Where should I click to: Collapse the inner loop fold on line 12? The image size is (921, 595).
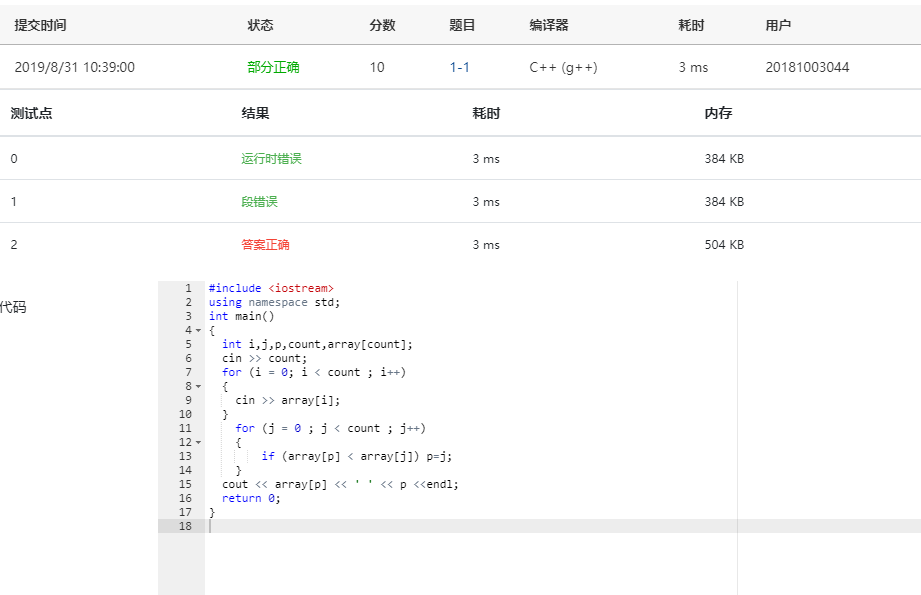pyautogui.click(x=197, y=441)
